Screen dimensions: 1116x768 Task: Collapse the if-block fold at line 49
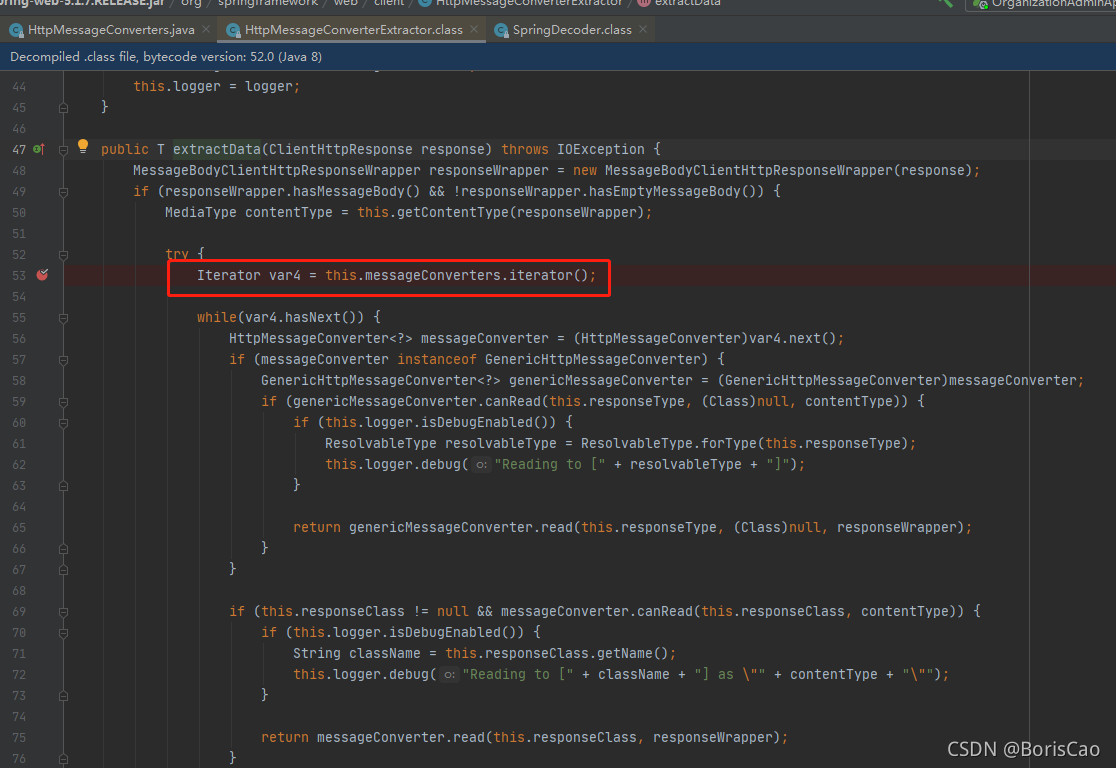tap(63, 191)
